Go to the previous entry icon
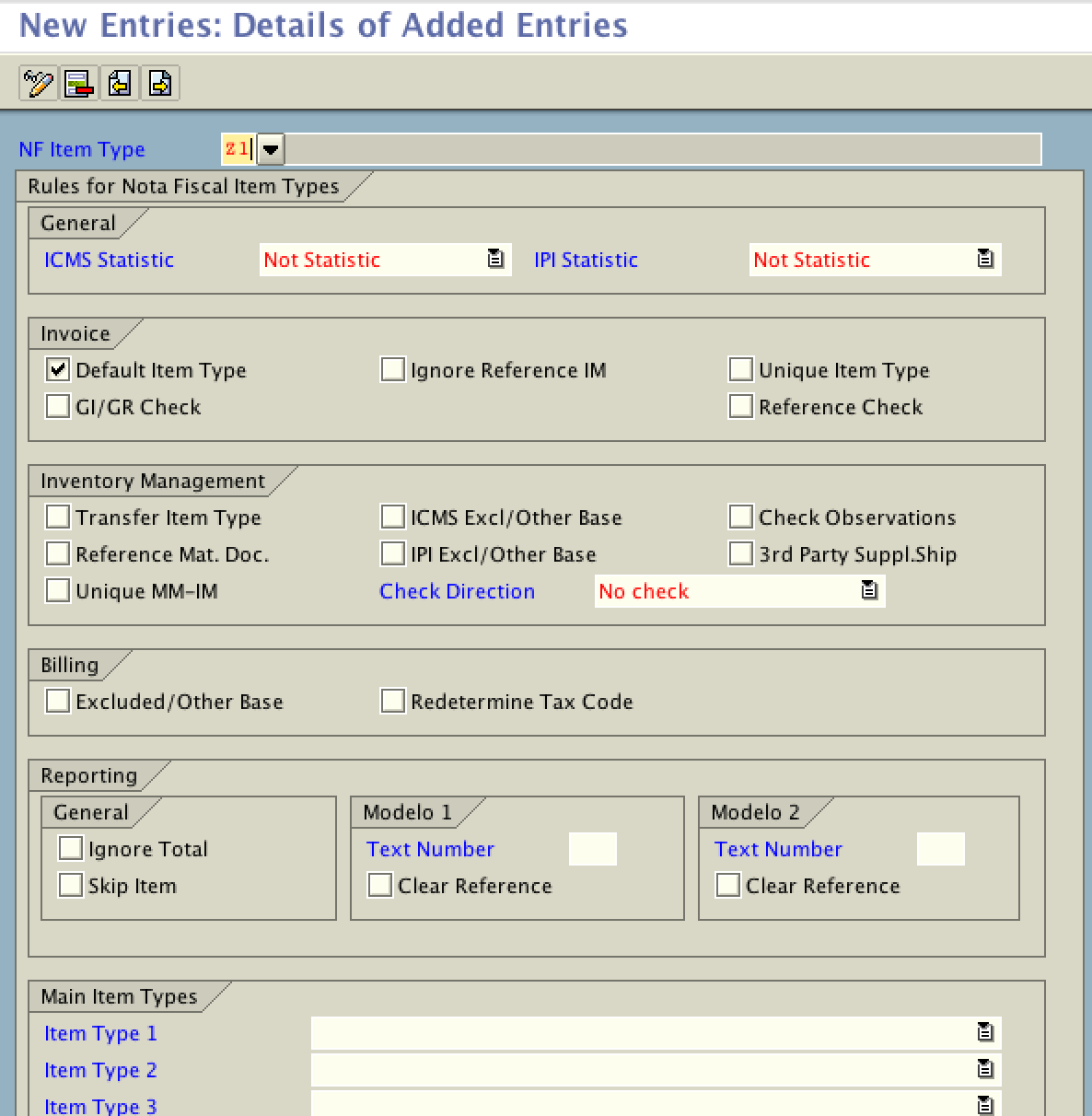 click(120, 84)
